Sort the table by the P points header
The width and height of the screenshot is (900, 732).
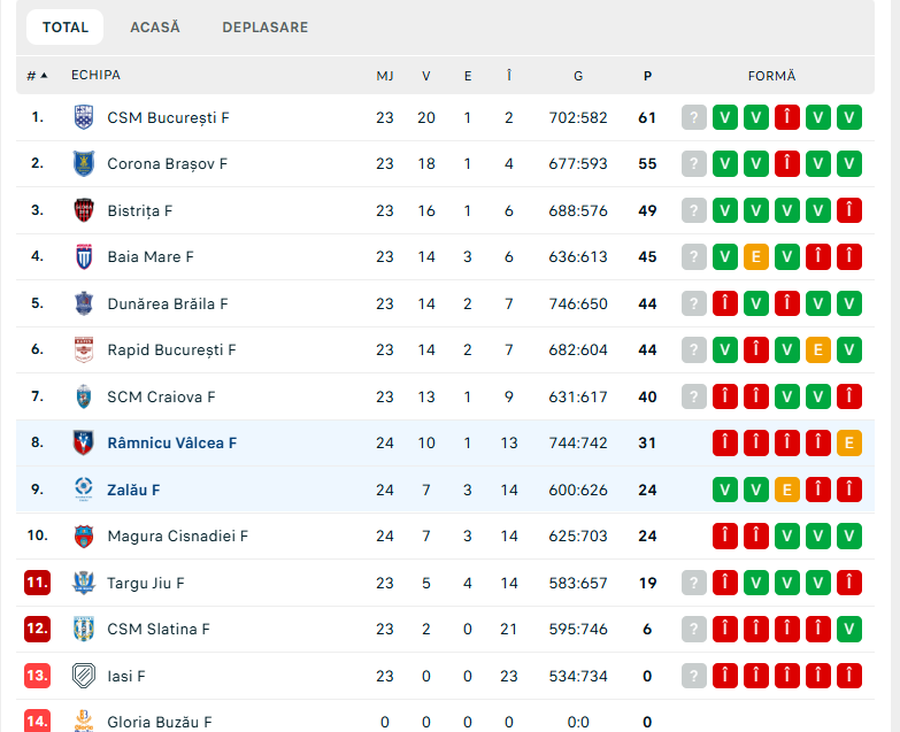(647, 76)
